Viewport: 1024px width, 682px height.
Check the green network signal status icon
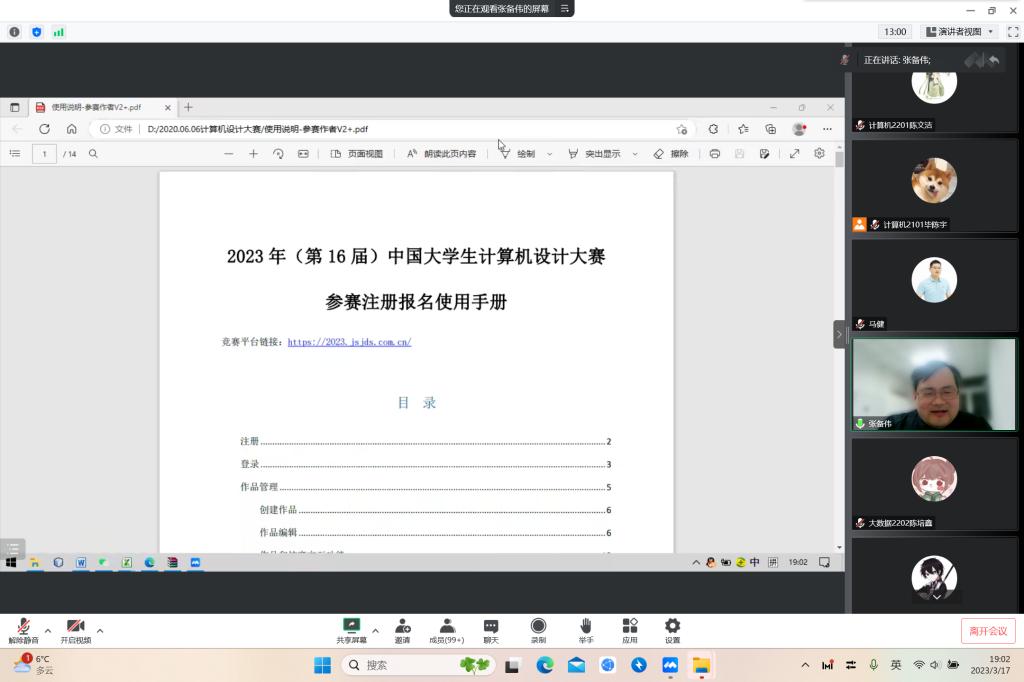(x=58, y=32)
